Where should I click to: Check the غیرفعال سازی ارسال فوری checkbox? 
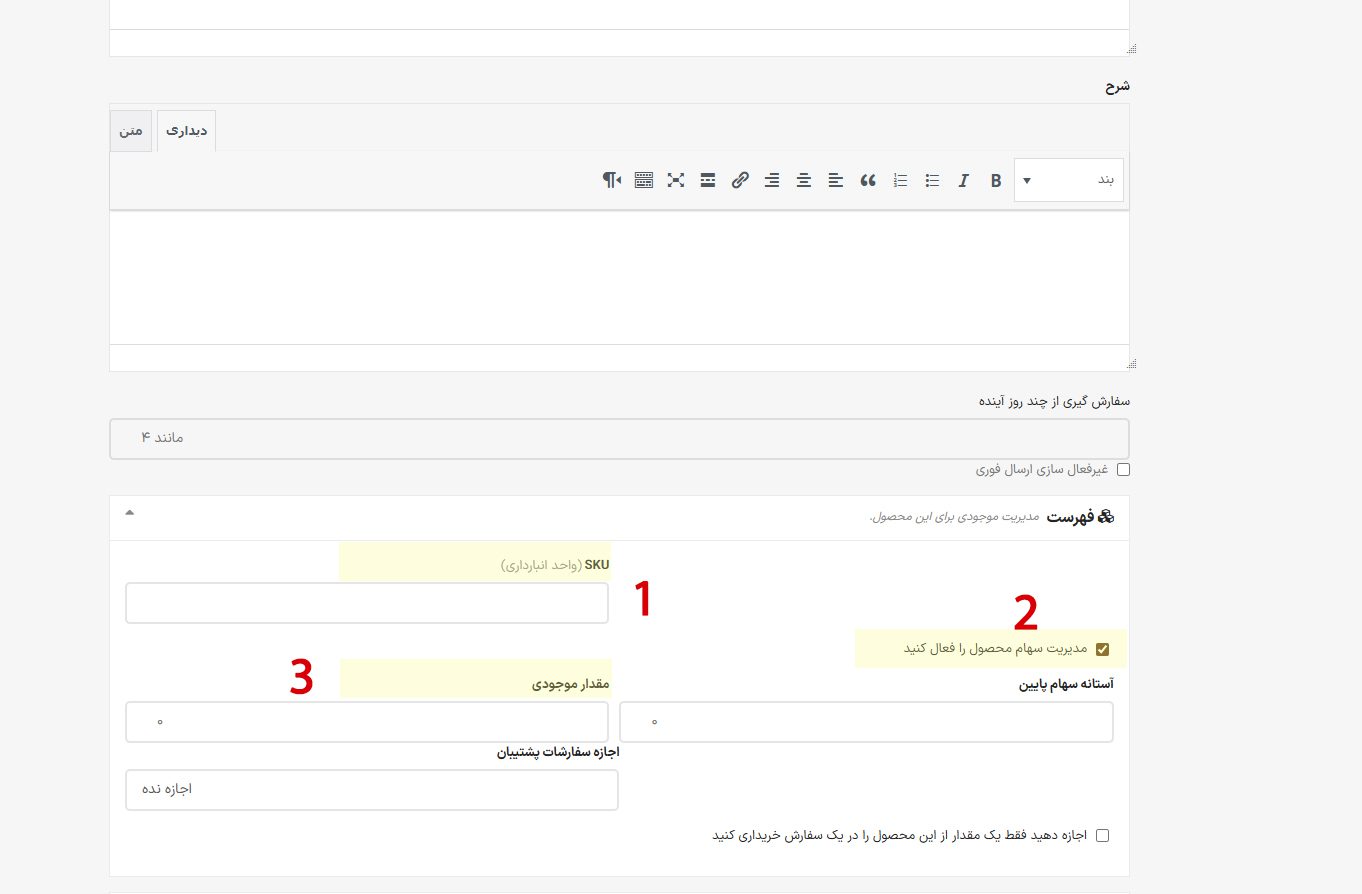1123,470
